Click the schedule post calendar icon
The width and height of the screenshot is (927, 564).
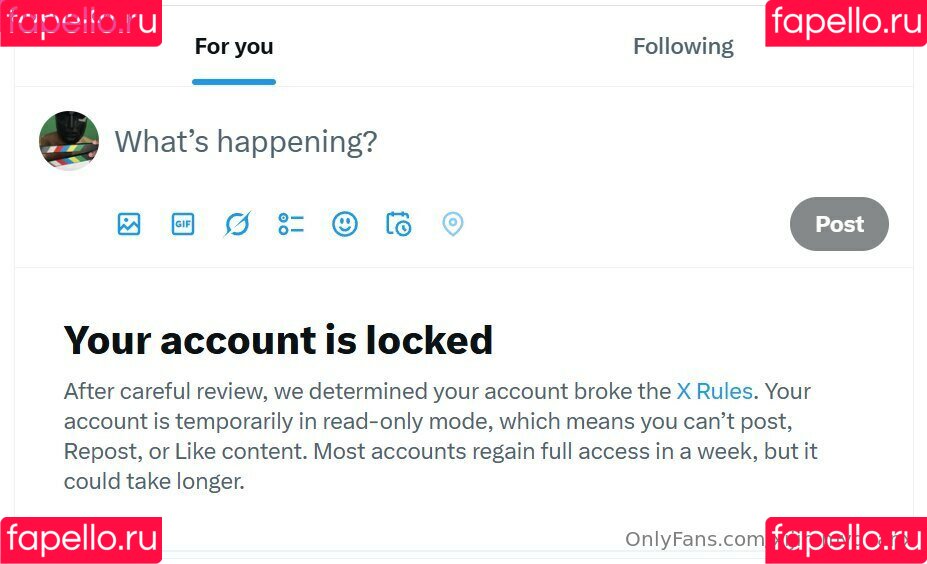coord(398,224)
